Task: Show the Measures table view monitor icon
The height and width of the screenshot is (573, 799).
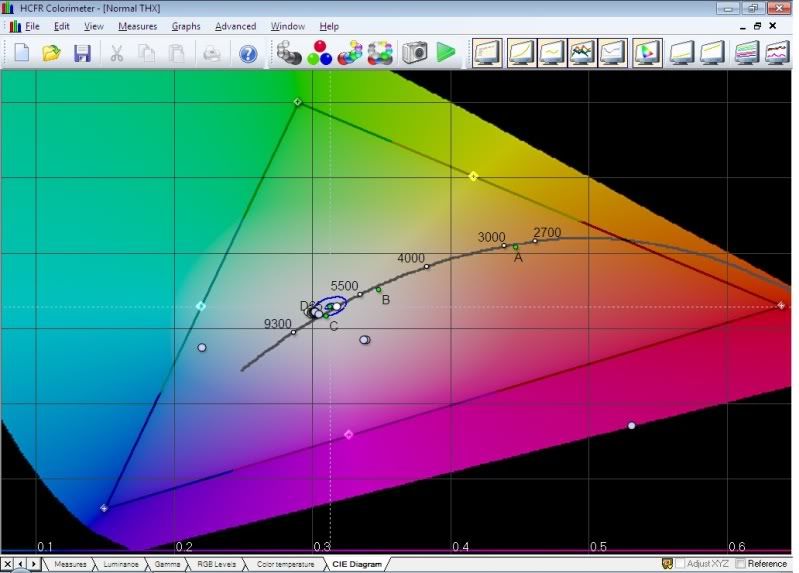Action: (x=487, y=53)
